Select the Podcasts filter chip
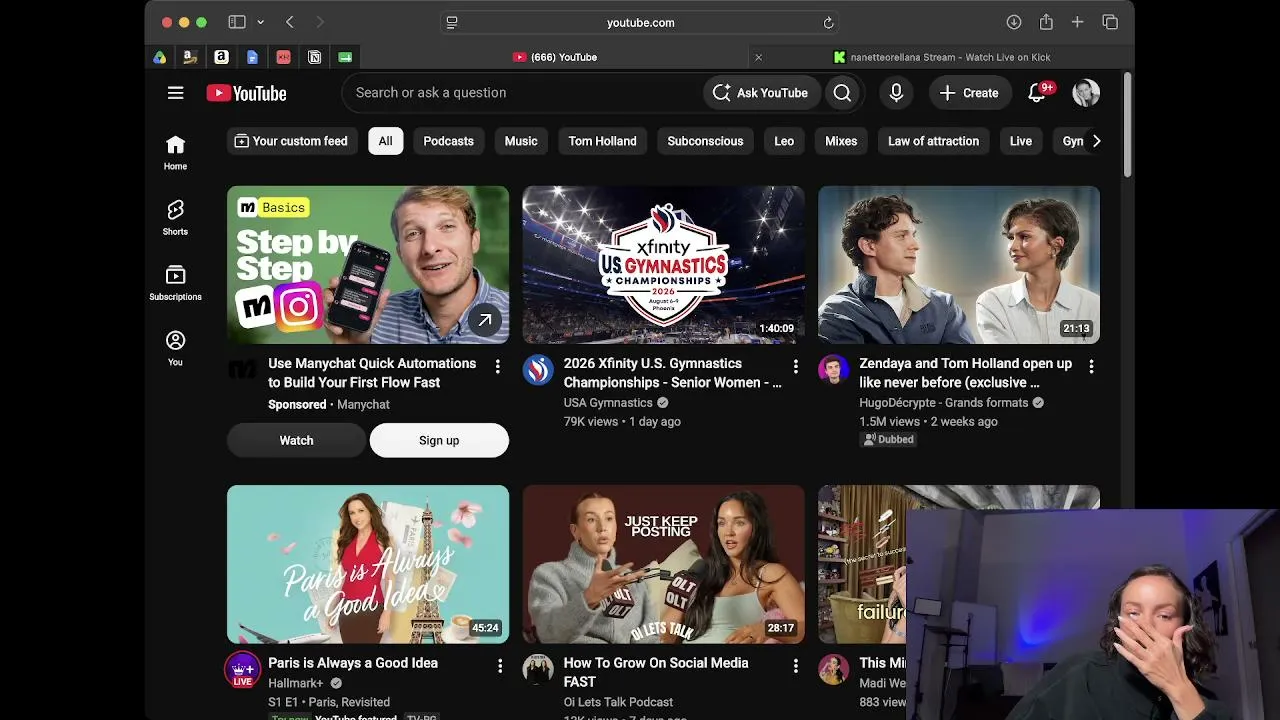Viewport: 1280px width, 720px height. pyautogui.click(x=448, y=141)
